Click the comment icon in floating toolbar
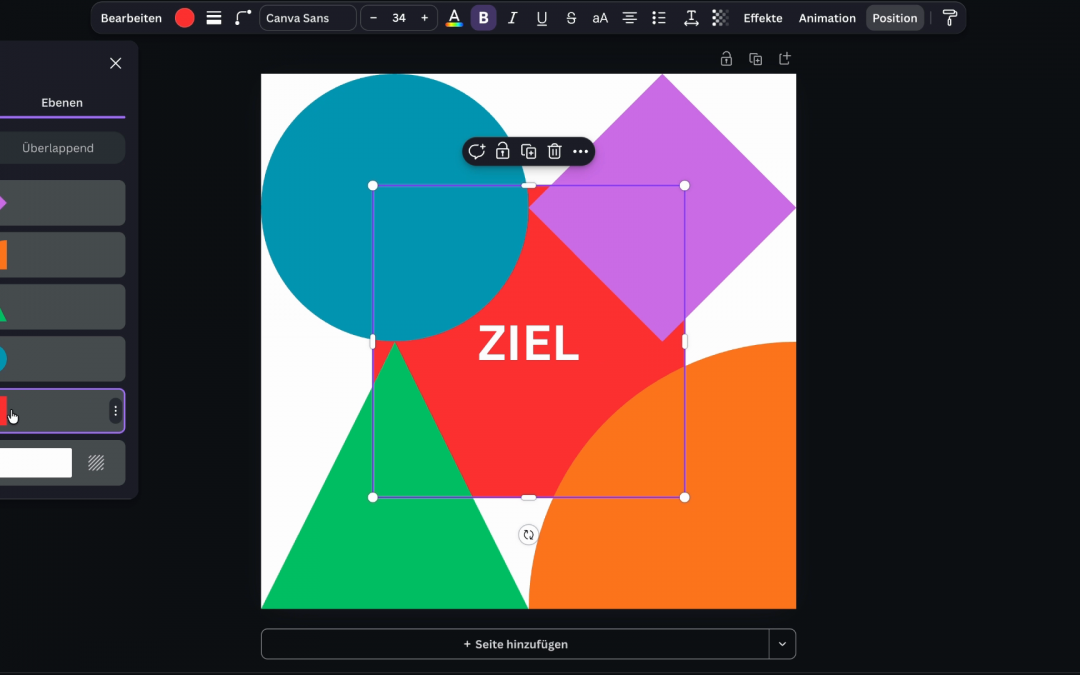 477,152
